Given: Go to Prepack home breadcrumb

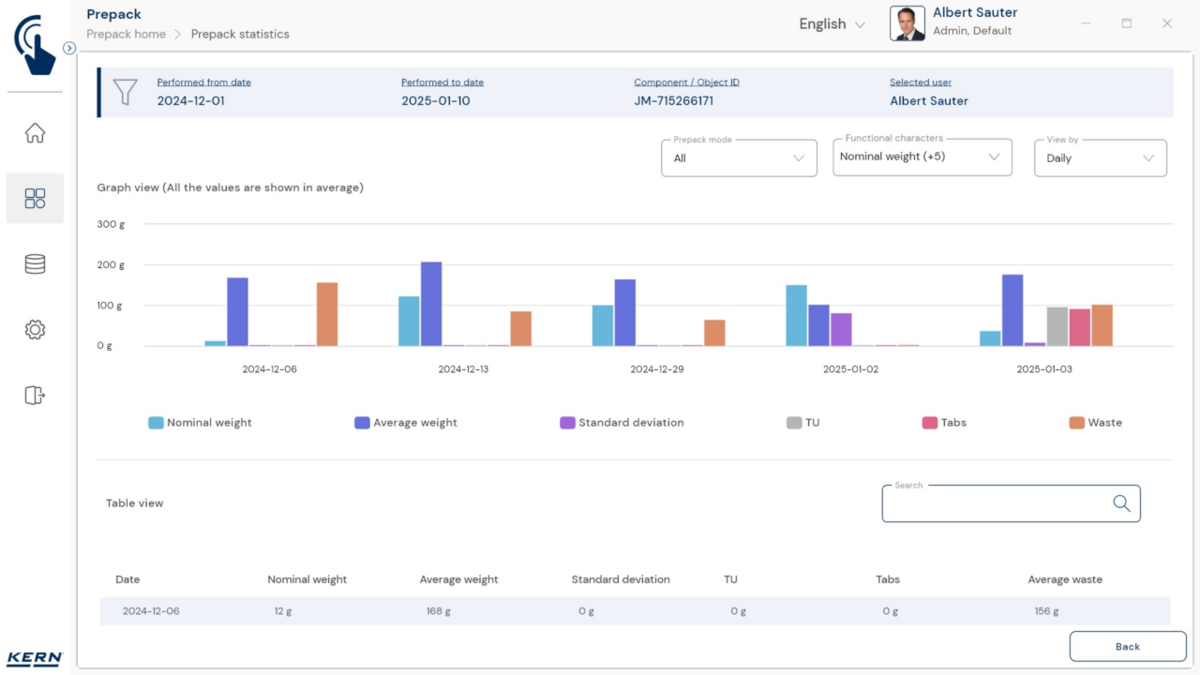Looking at the screenshot, I should pyautogui.click(x=126, y=34).
